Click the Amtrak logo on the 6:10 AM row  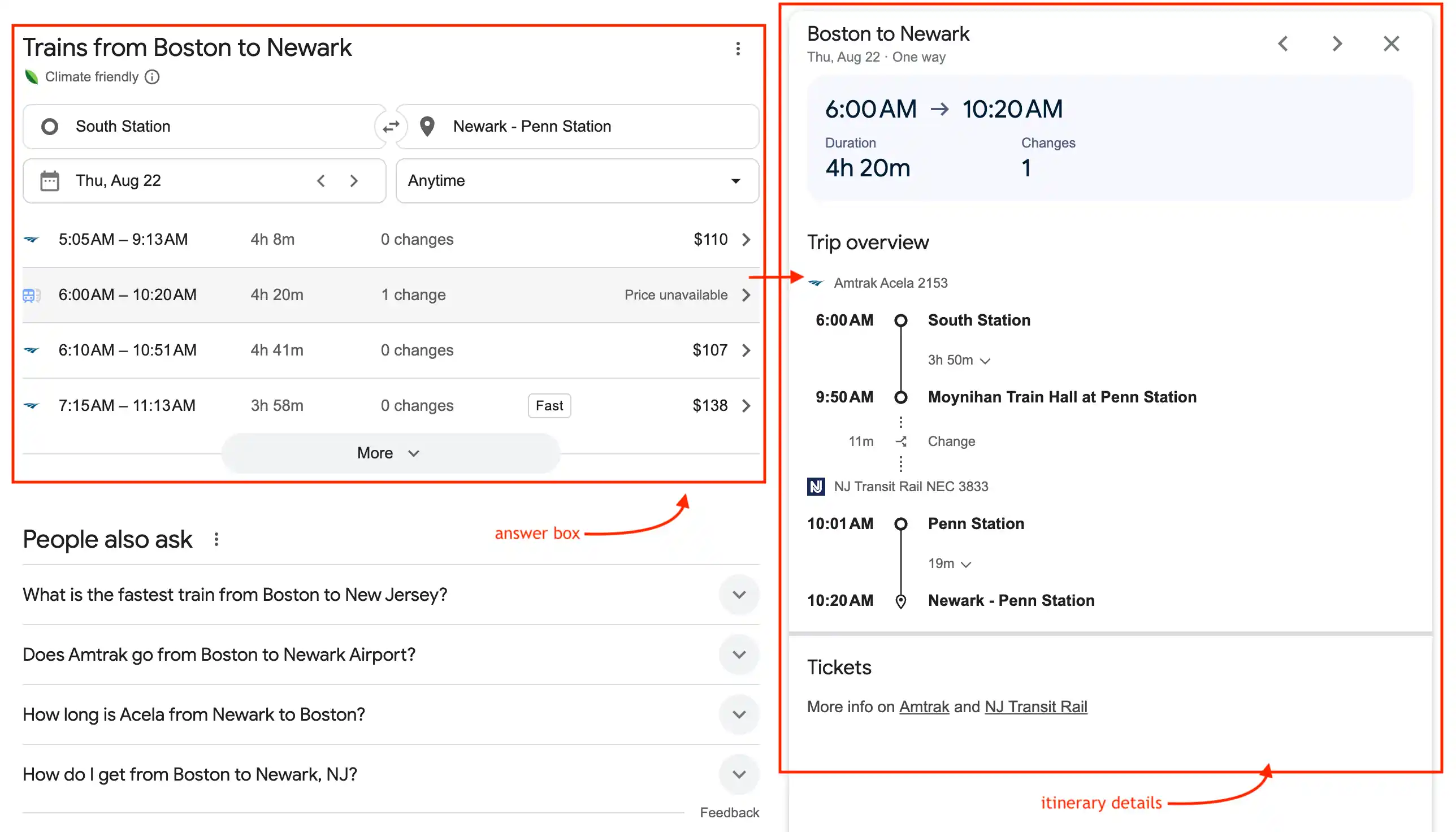[x=32, y=350]
